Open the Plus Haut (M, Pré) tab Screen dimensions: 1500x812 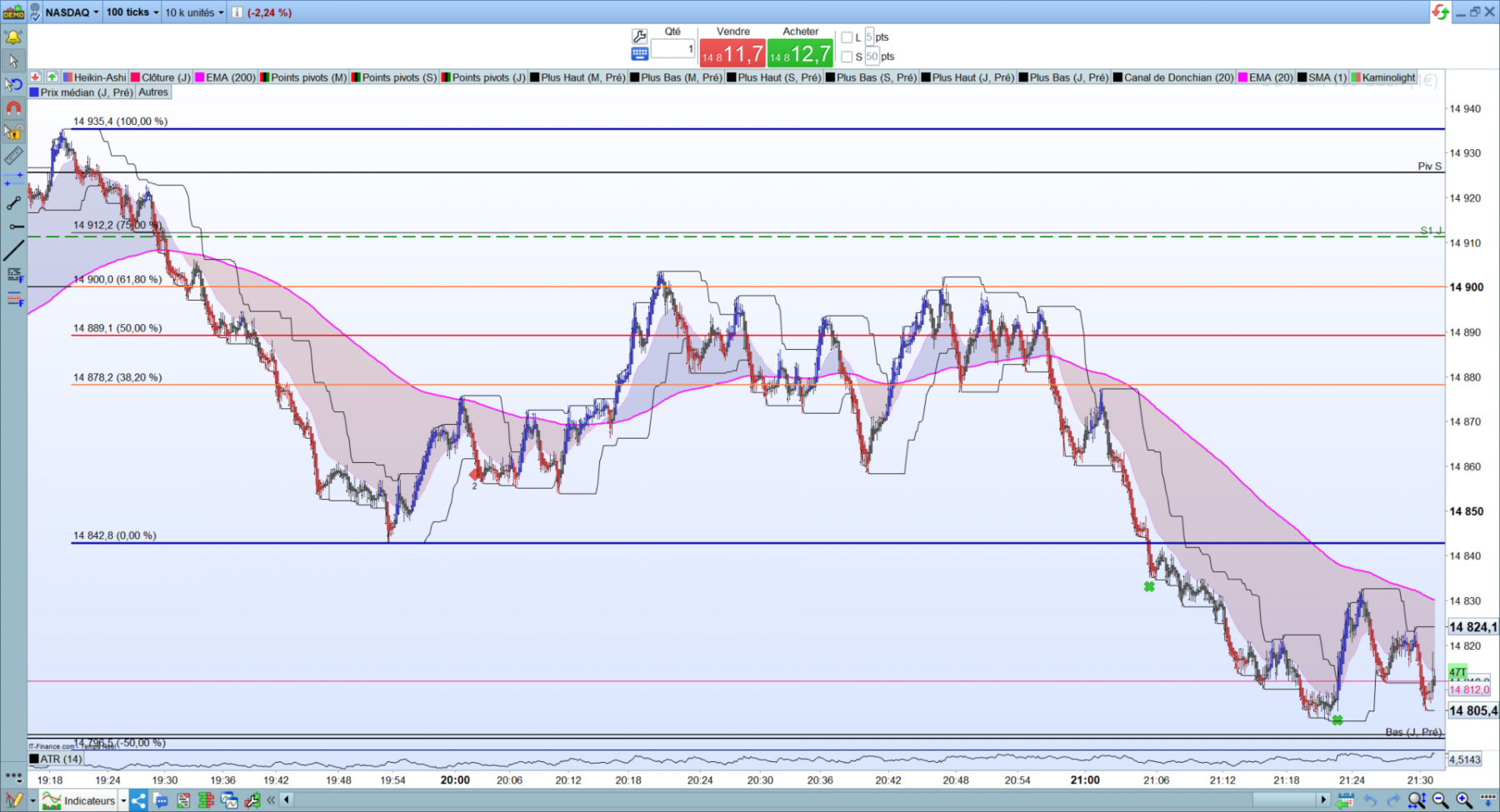(x=577, y=77)
